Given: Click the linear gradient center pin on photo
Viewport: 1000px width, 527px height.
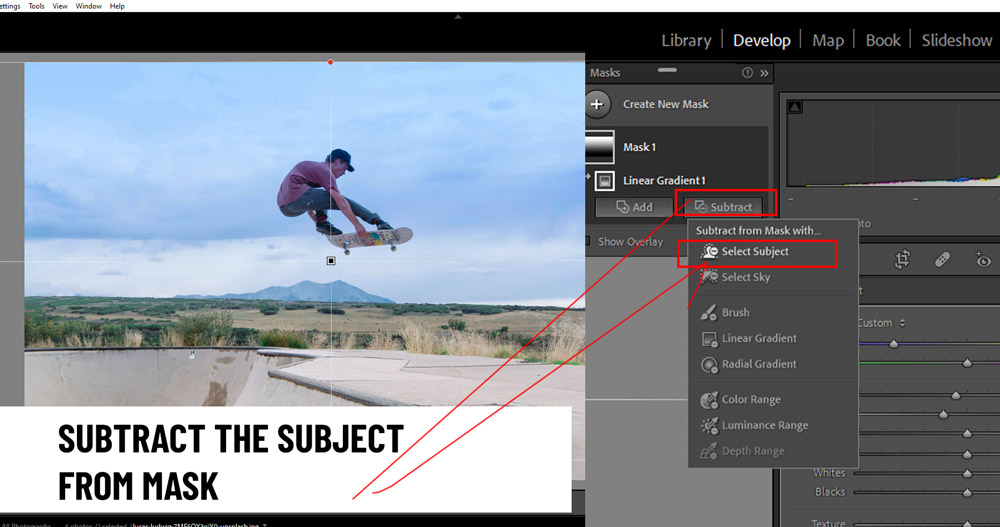Looking at the screenshot, I should click(x=331, y=261).
